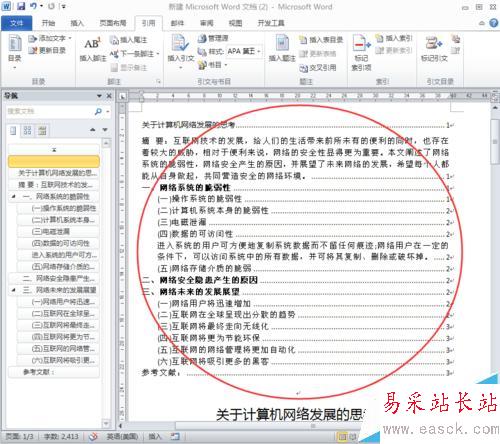500x444 pixels.
Task: Click Update Table (更新目录)
Action: point(47,50)
